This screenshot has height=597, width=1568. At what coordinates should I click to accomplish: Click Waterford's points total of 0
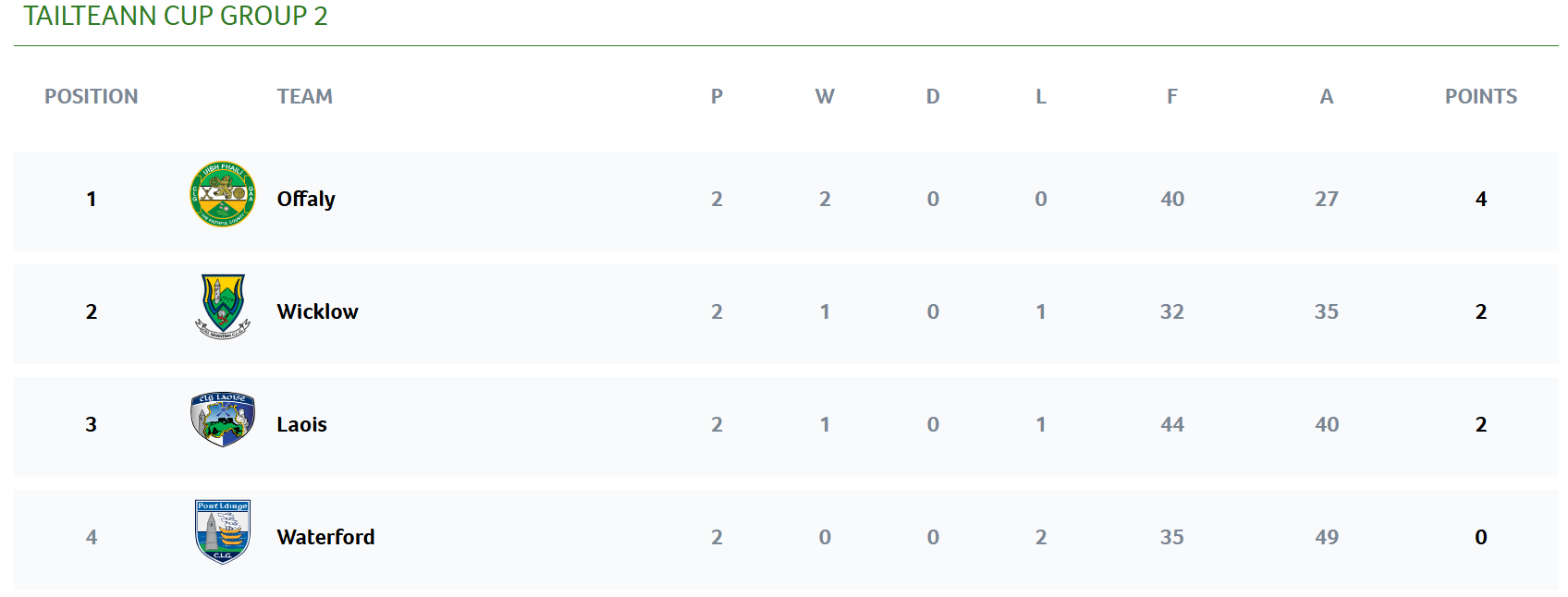pos(1480,537)
